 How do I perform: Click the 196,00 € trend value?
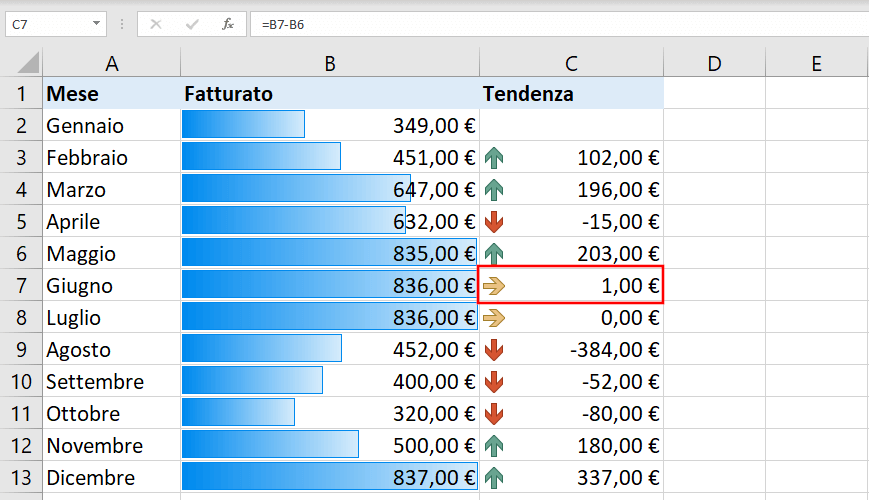click(x=618, y=190)
